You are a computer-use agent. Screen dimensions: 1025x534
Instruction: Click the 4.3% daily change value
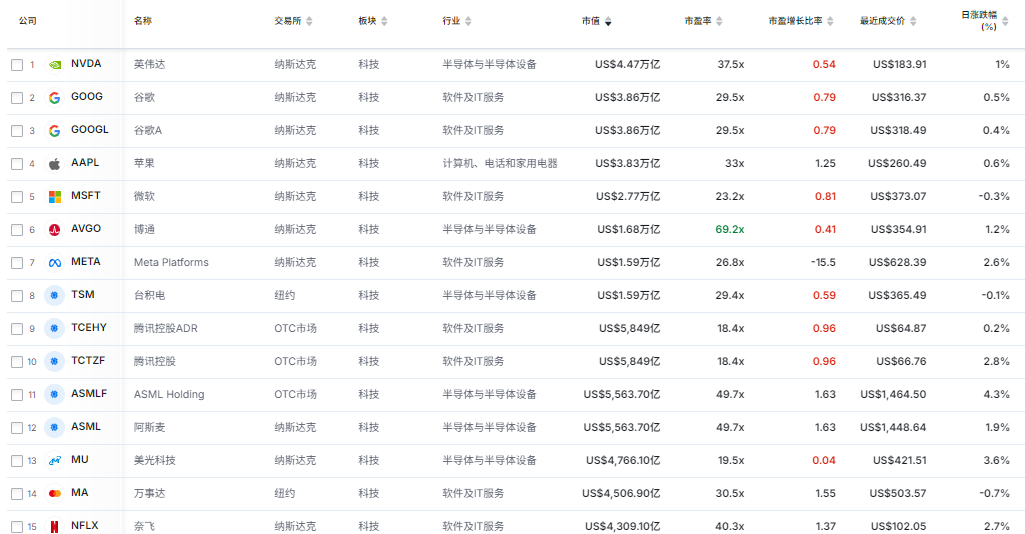tap(997, 395)
